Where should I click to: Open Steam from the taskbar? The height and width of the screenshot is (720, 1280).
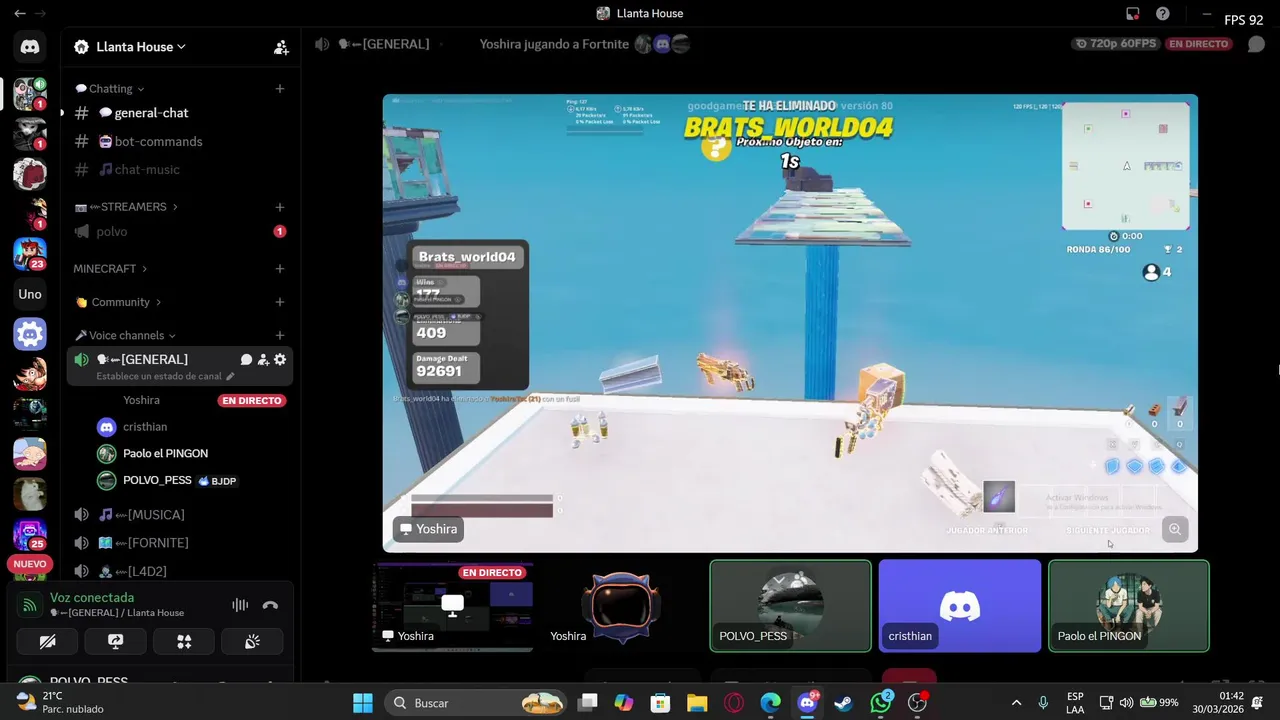[844, 703]
